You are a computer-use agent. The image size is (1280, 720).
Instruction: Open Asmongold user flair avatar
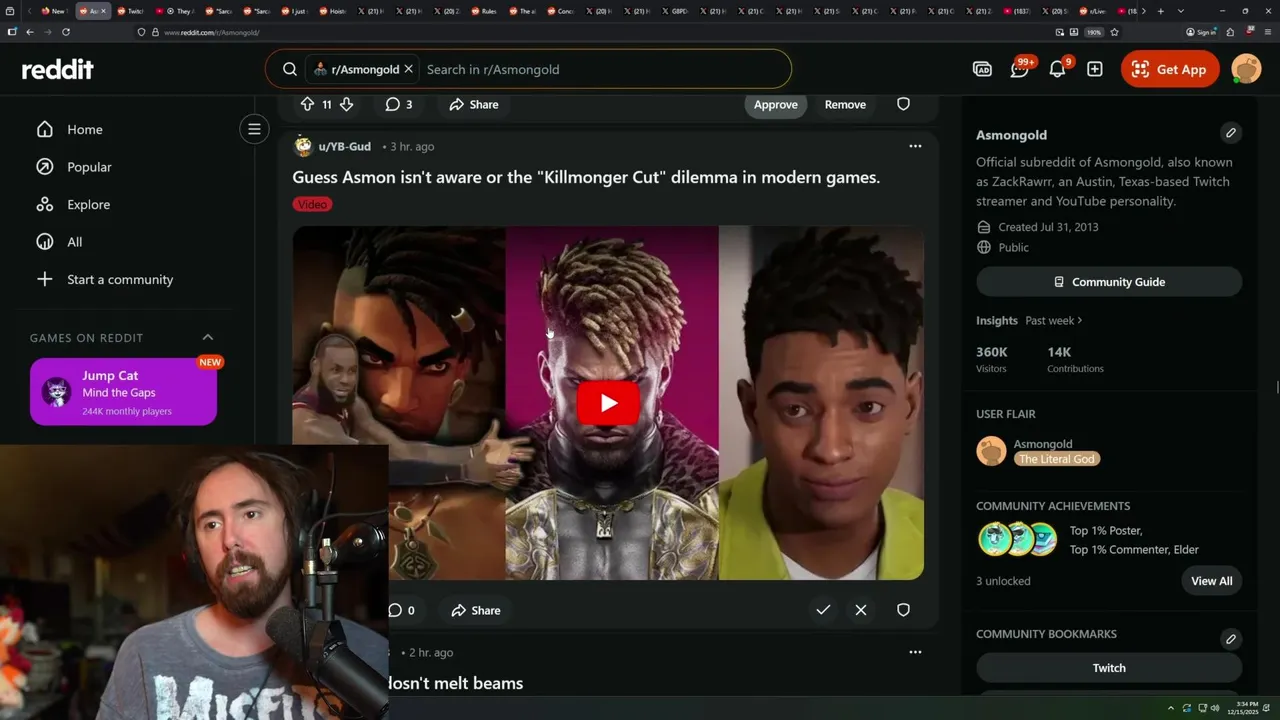[991, 451]
